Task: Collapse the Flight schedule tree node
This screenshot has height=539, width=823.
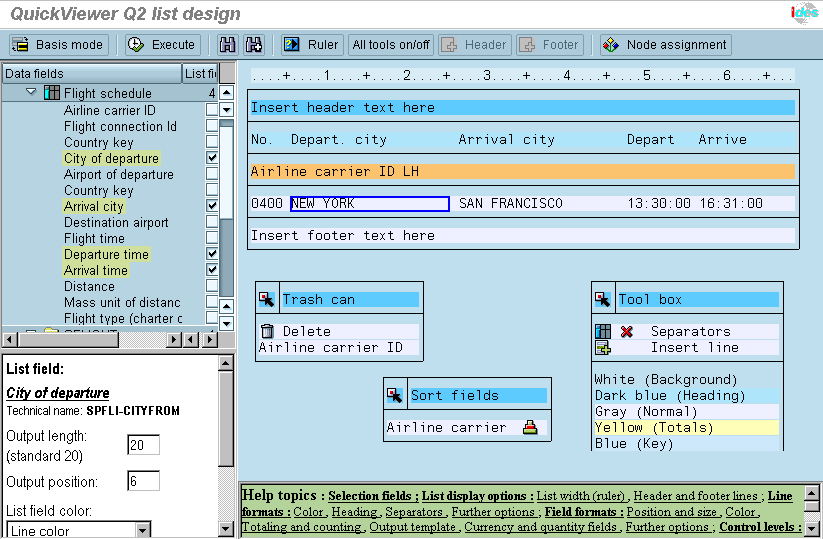Action: (x=31, y=93)
